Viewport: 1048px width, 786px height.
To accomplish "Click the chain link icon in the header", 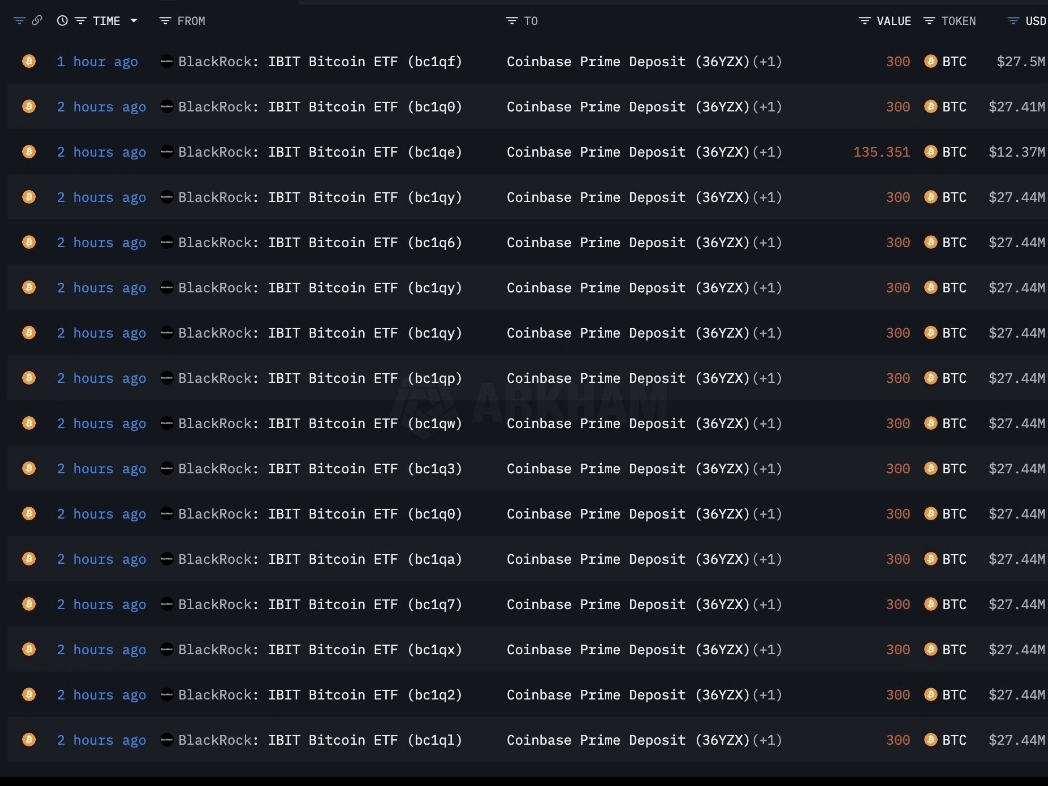I will [x=37, y=21].
